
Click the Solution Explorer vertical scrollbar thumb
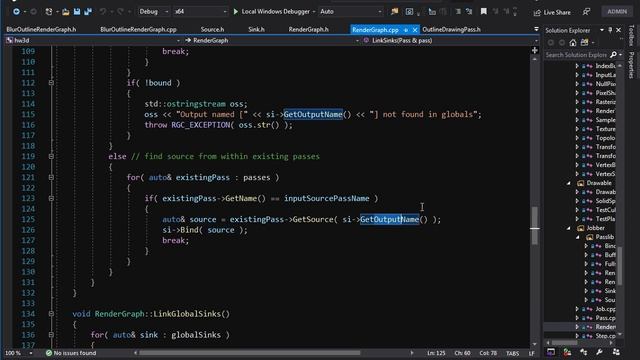point(620,266)
